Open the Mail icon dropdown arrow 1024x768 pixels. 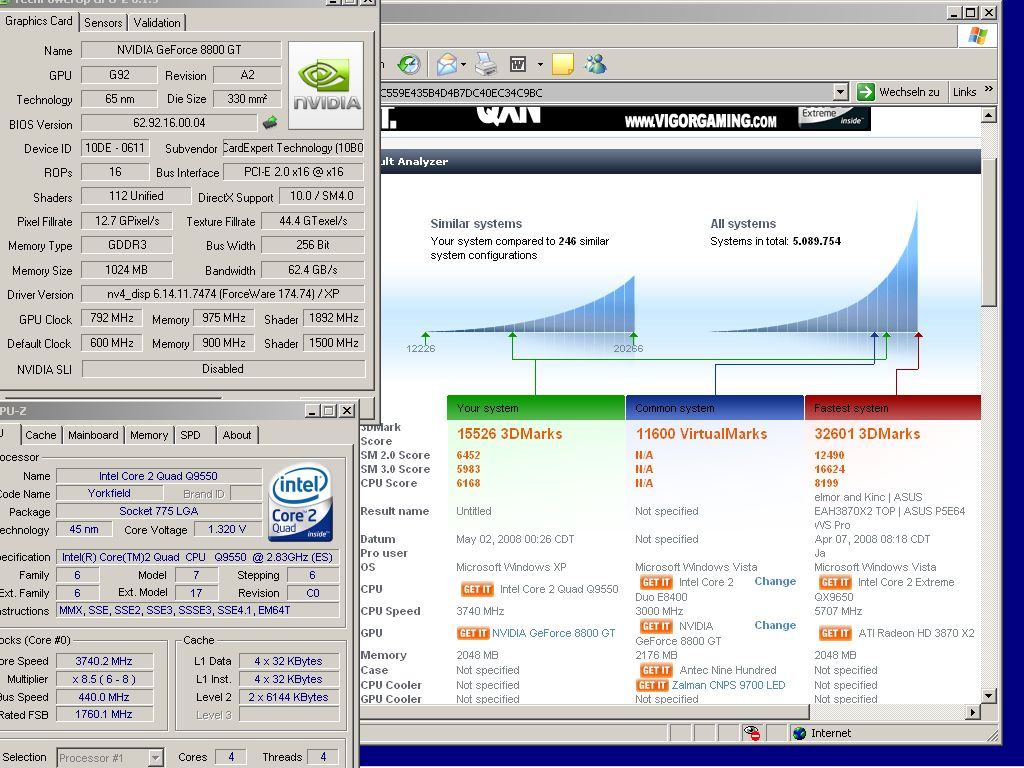pos(463,64)
